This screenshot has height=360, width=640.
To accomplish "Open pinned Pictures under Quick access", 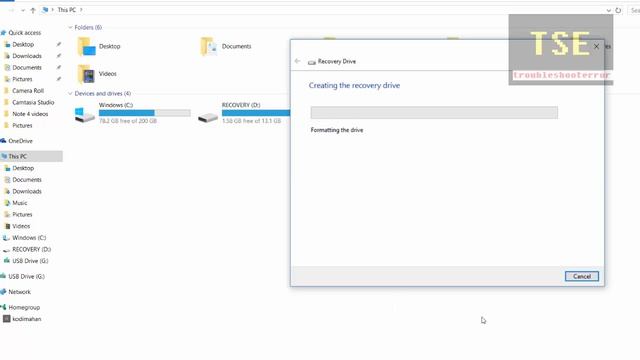I will coord(22,79).
